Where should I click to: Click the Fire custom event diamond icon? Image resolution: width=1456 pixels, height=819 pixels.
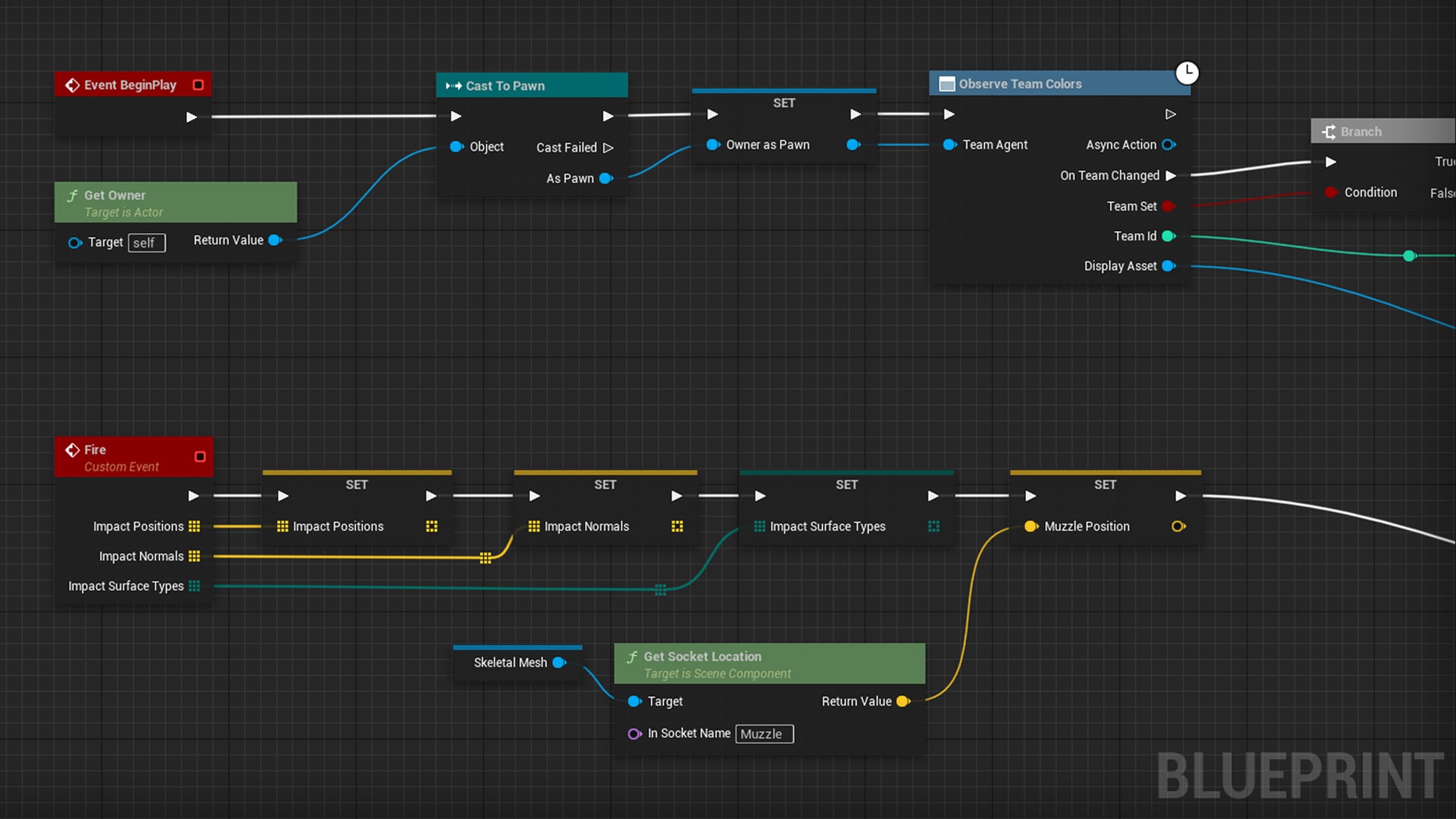tap(73, 449)
